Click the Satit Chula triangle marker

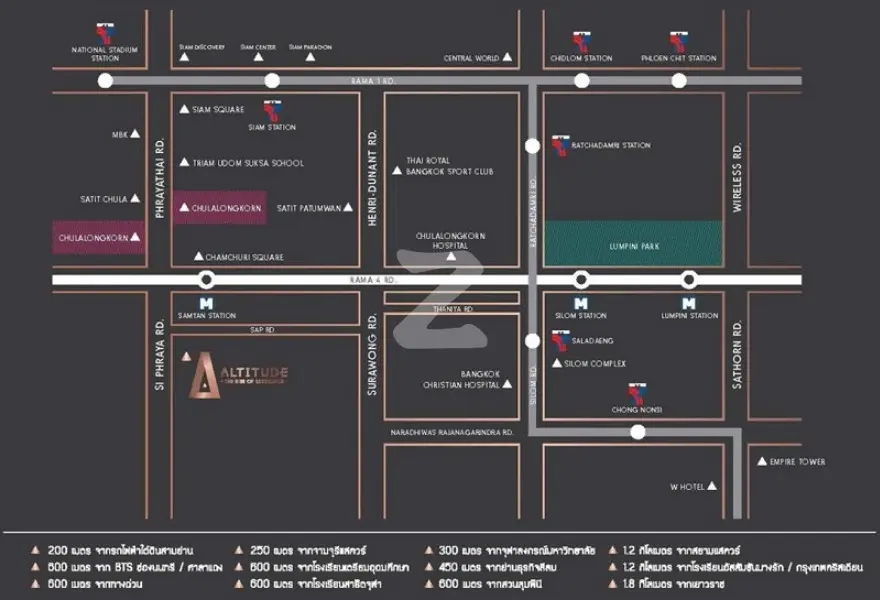[135, 198]
